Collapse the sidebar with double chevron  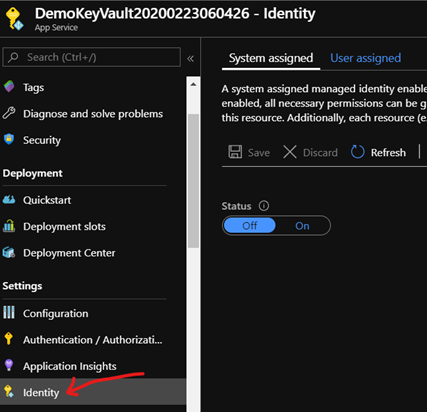[x=190, y=59]
